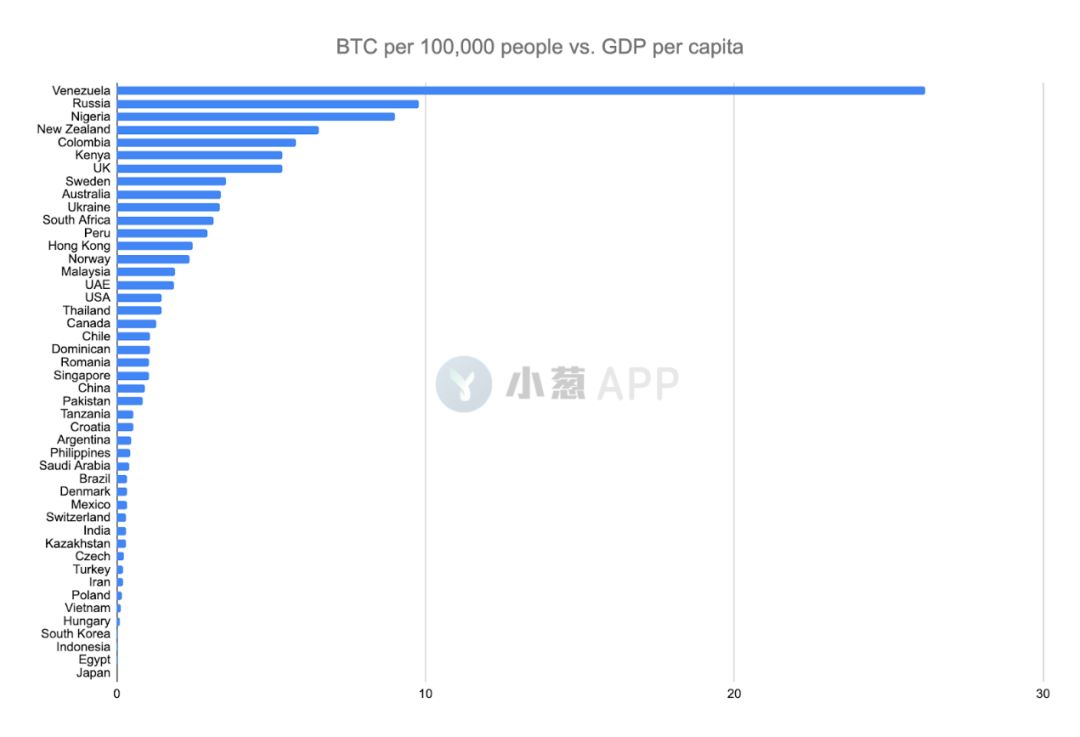The image size is (1080, 737).
Task: Click the Nigeria bar
Action: tap(255, 116)
